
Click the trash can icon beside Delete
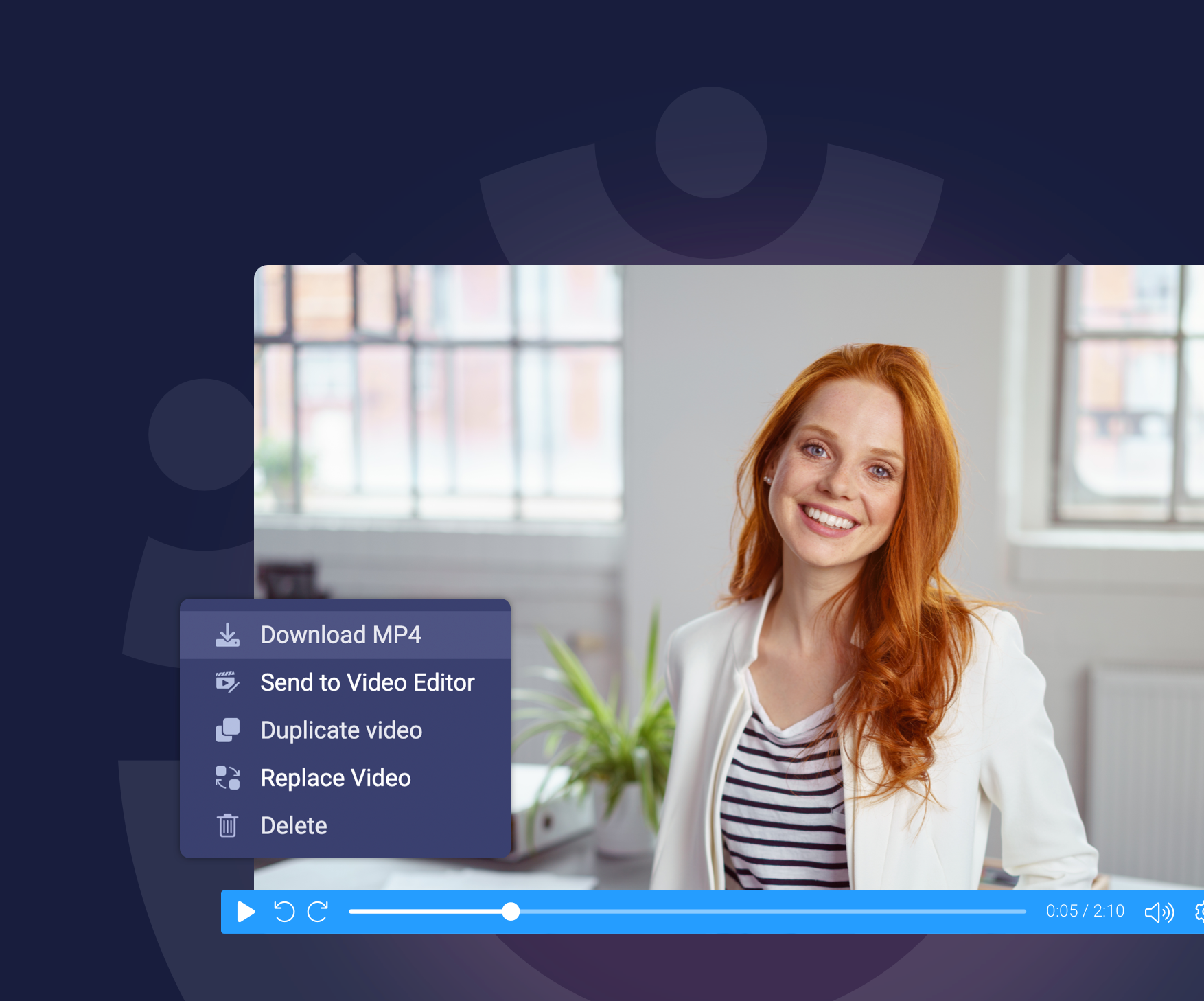pyautogui.click(x=227, y=825)
